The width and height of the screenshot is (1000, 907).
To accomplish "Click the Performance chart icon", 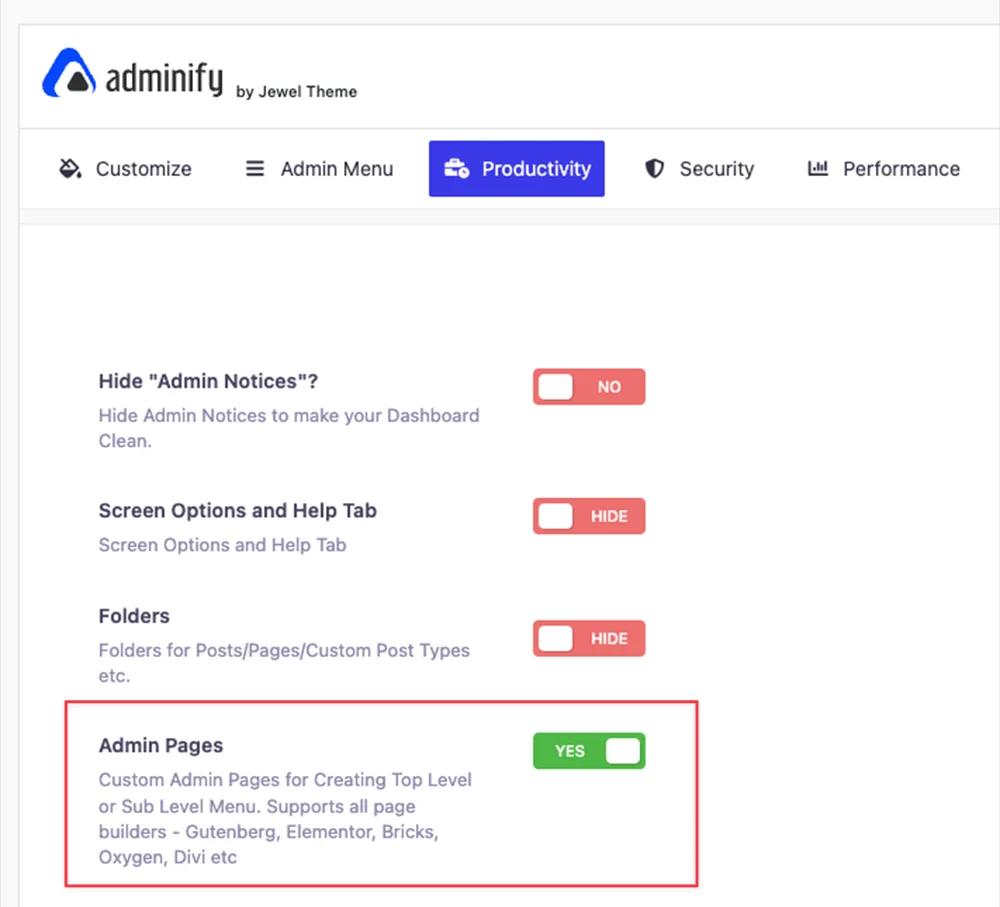I will tap(818, 168).
